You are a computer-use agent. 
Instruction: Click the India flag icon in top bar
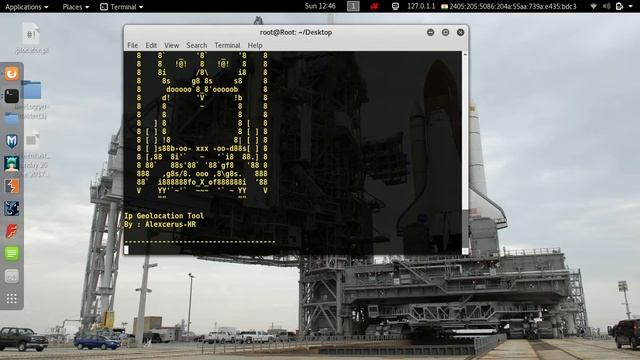(x=444, y=7)
